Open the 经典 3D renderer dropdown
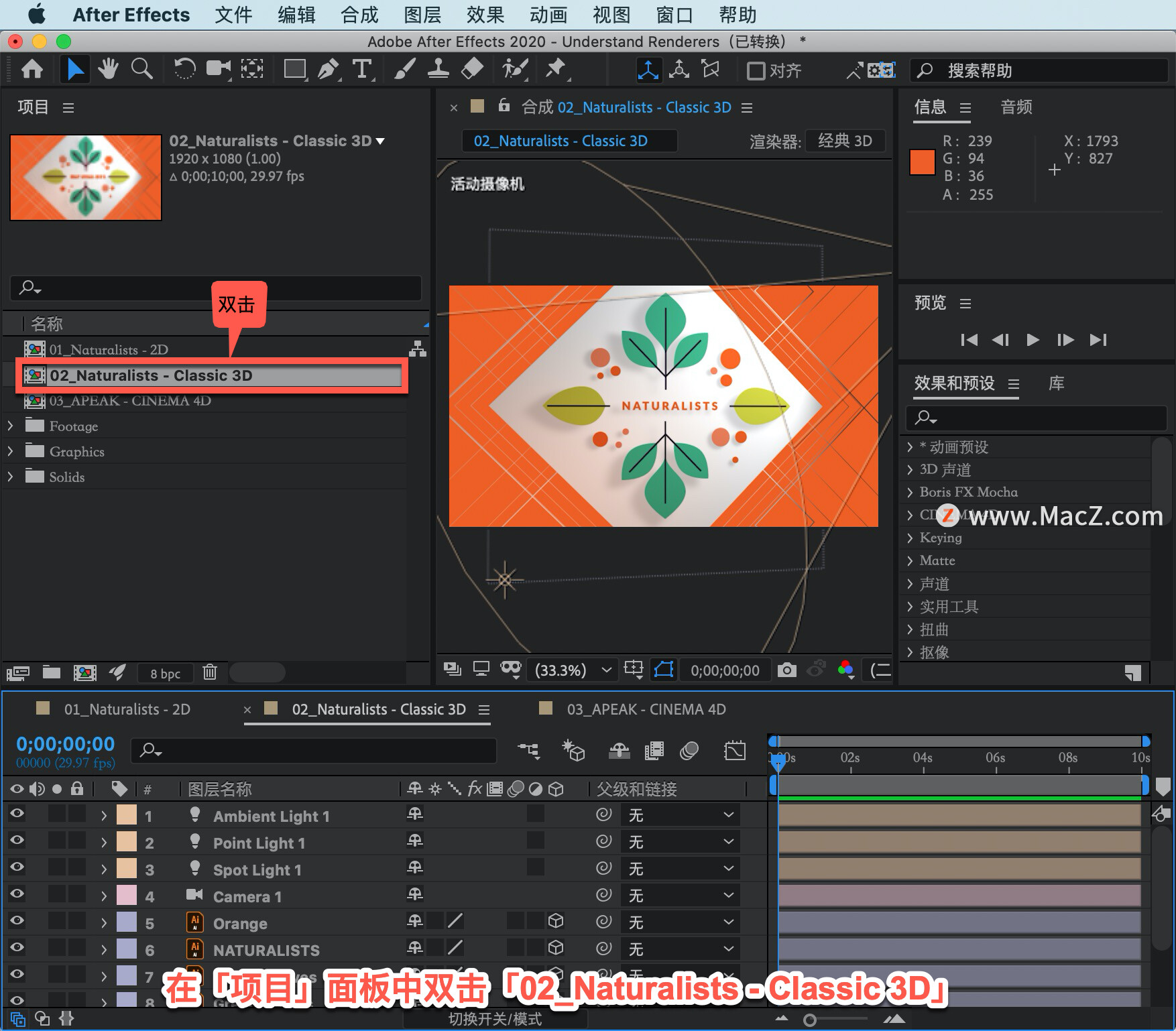Screen dimensions: 1176x1031 845,141
